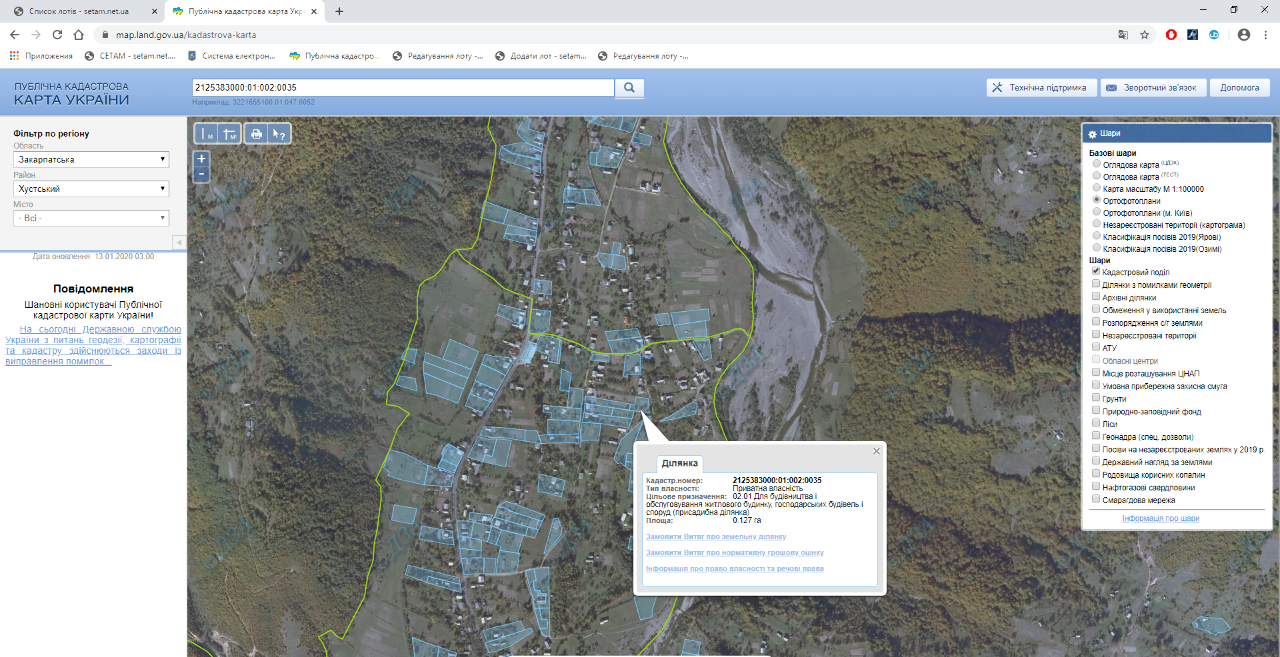Select the area measurement tool
This screenshot has height=657, width=1280.
coord(230,134)
